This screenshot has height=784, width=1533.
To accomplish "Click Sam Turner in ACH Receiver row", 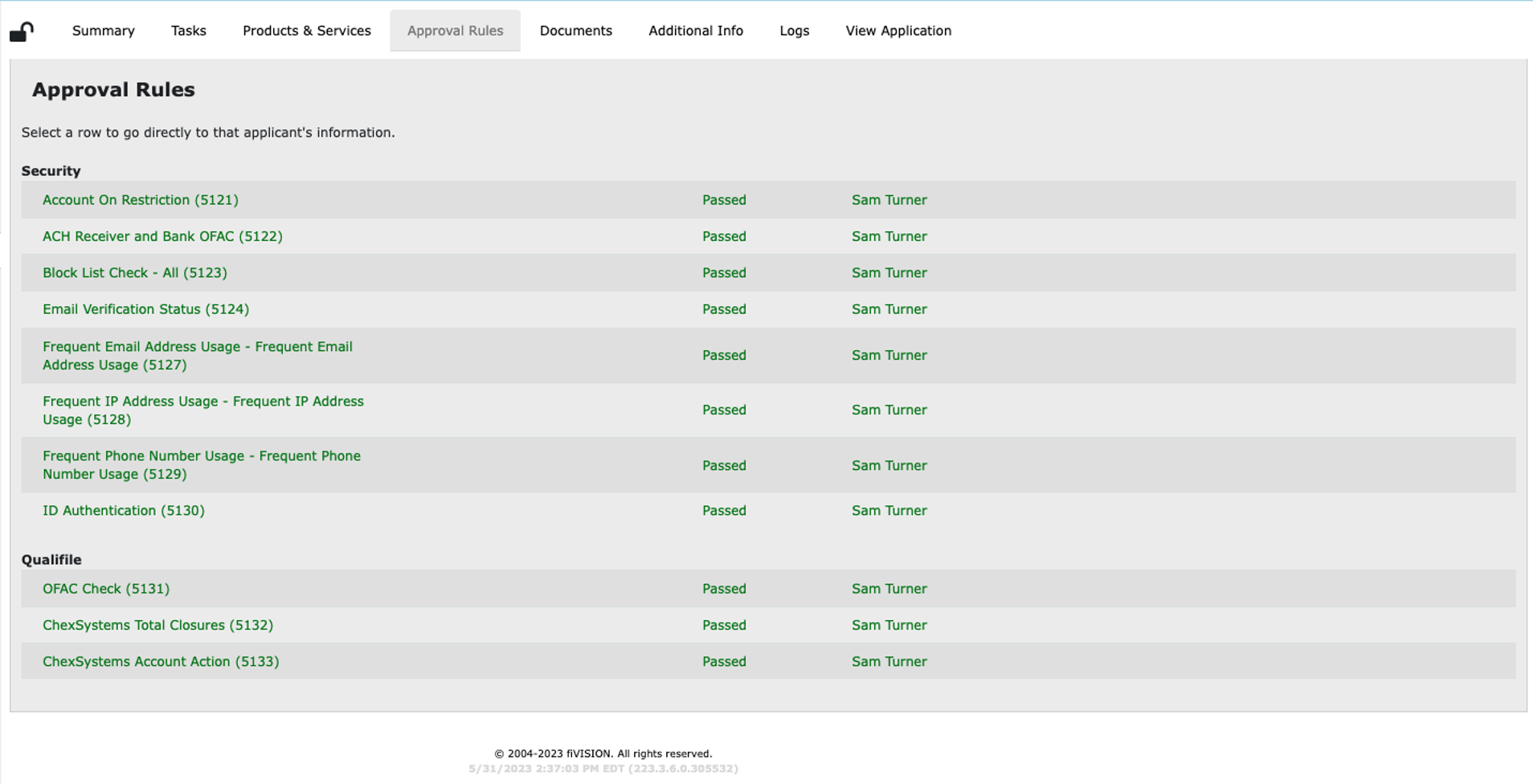I will click(x=889, y=236).
